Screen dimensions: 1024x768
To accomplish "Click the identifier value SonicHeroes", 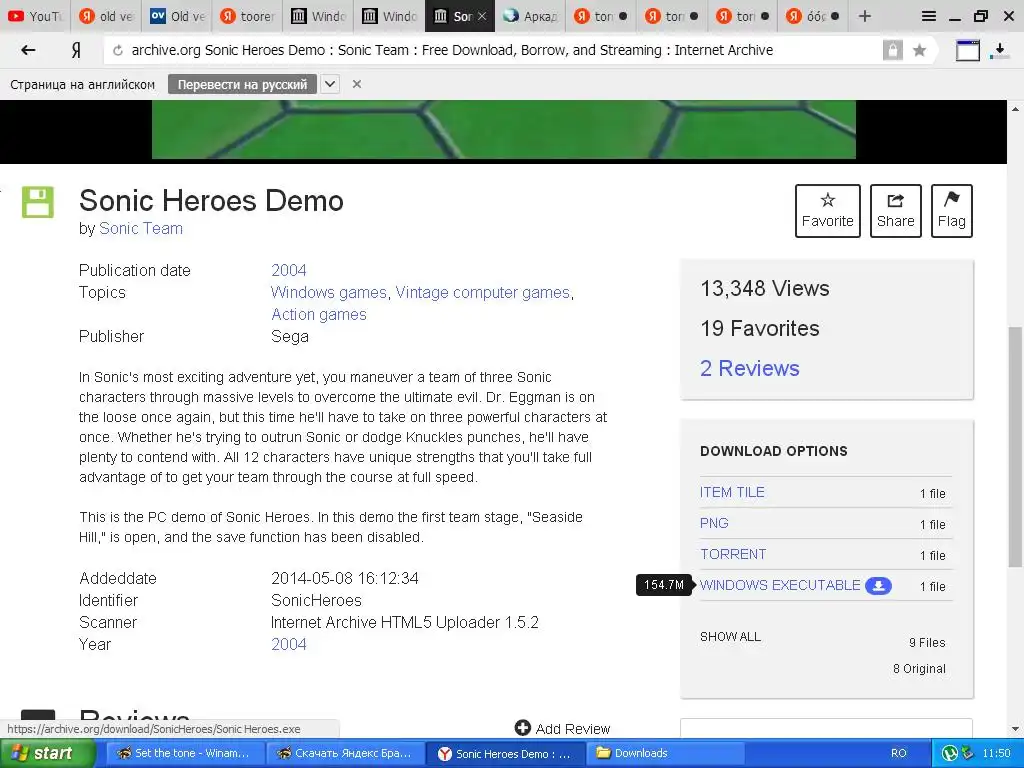I will pos(316,600).
